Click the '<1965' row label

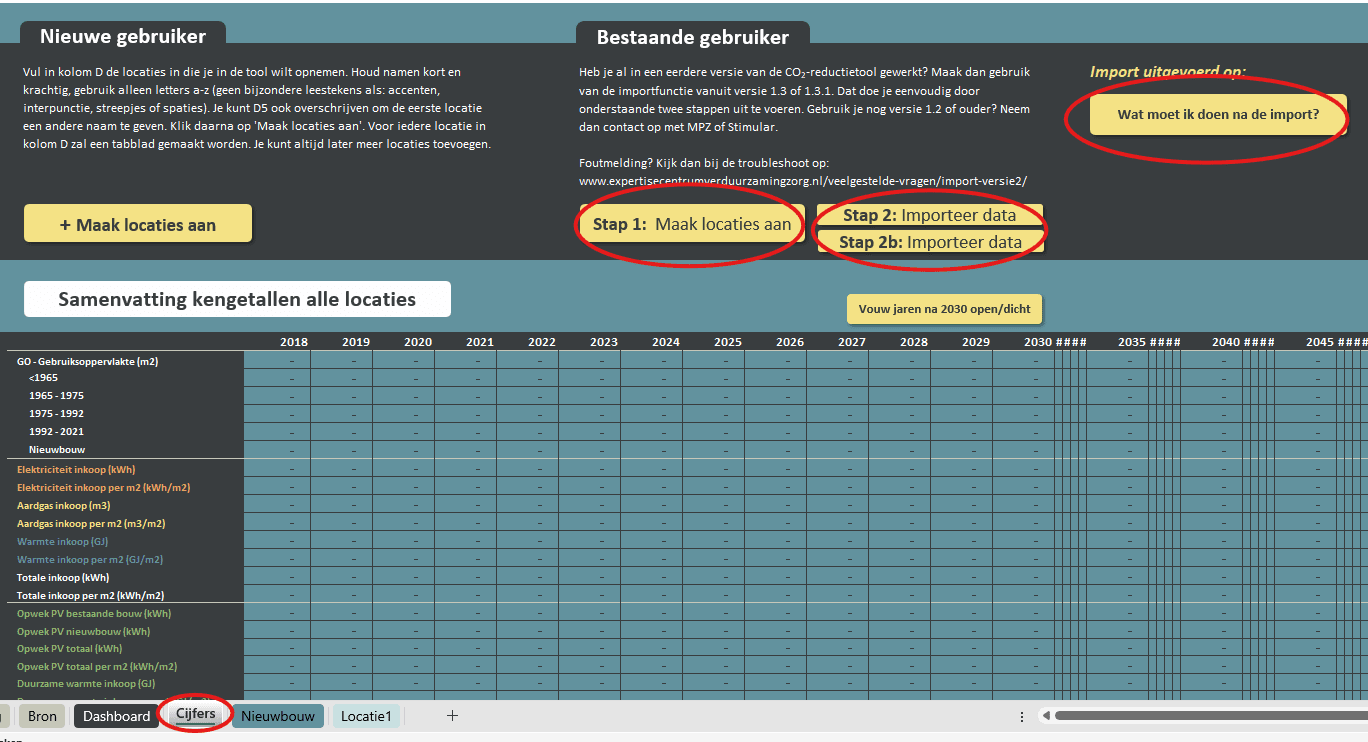pyautogui.click(x=43, y=378)
